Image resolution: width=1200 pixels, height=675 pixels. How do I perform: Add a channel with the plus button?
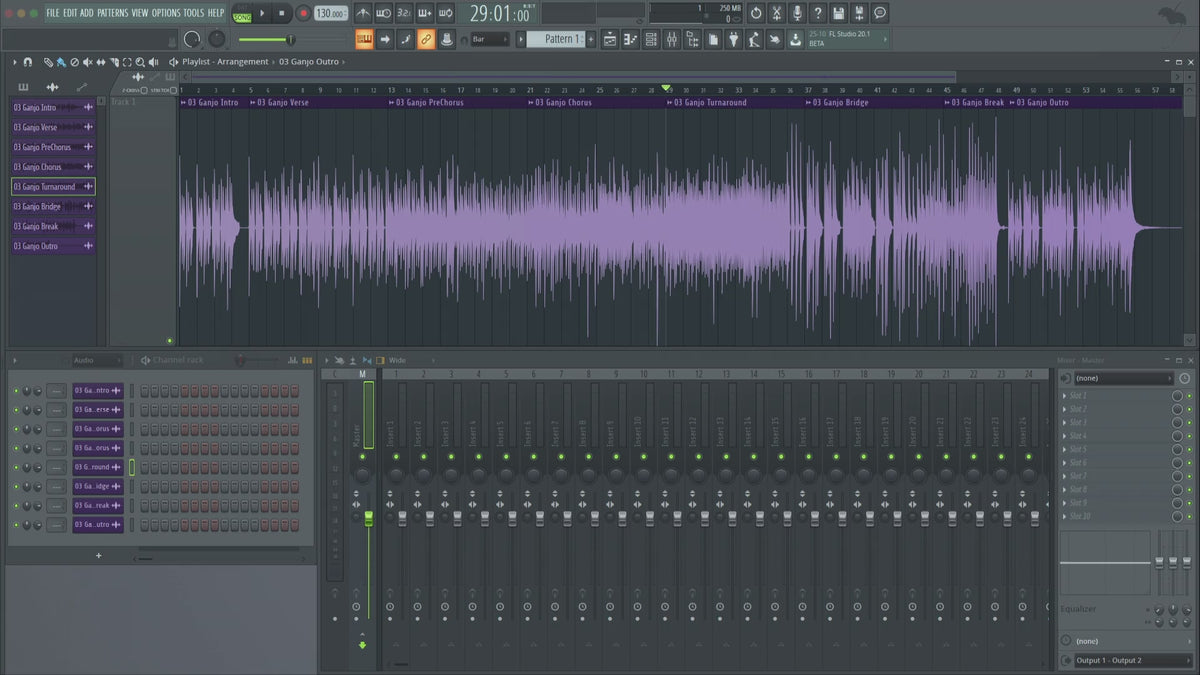click(98, 555)
